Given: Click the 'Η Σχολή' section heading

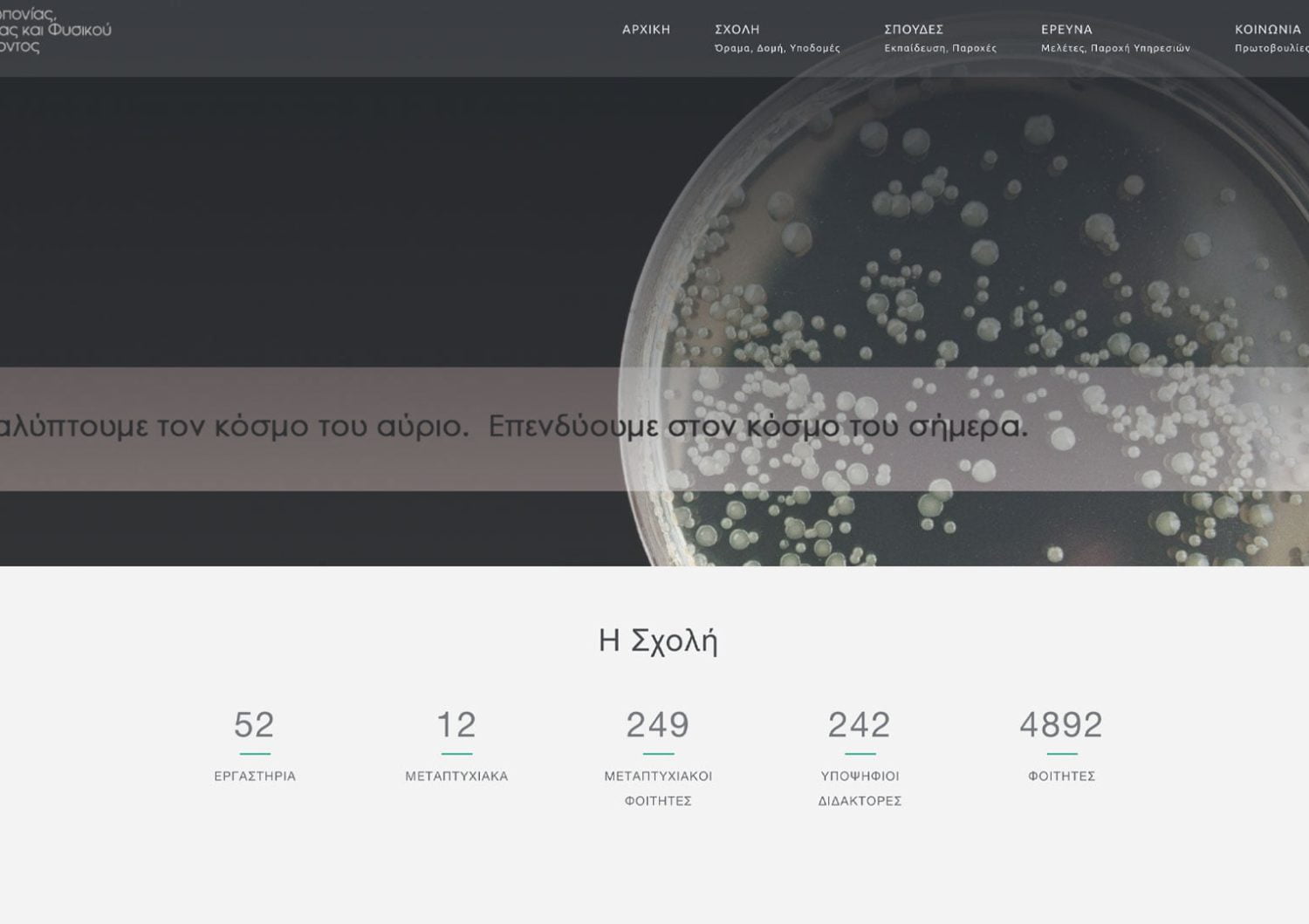Looking at the screenshot, I should click(658, 640).
